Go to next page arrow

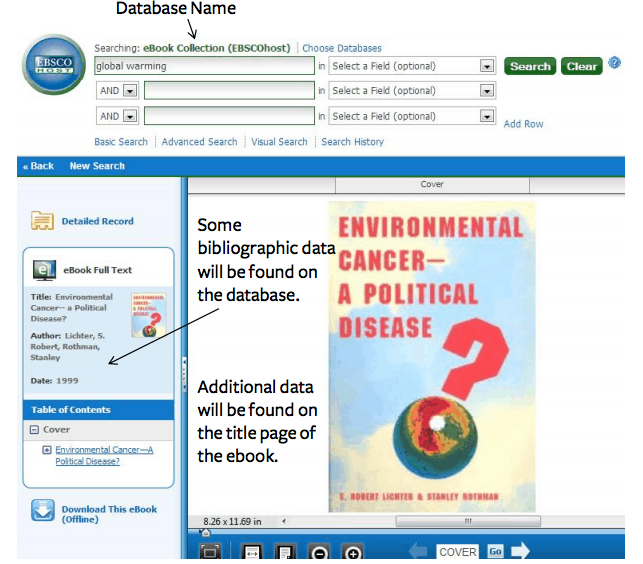pyautogui.click(x=520, y=551)
